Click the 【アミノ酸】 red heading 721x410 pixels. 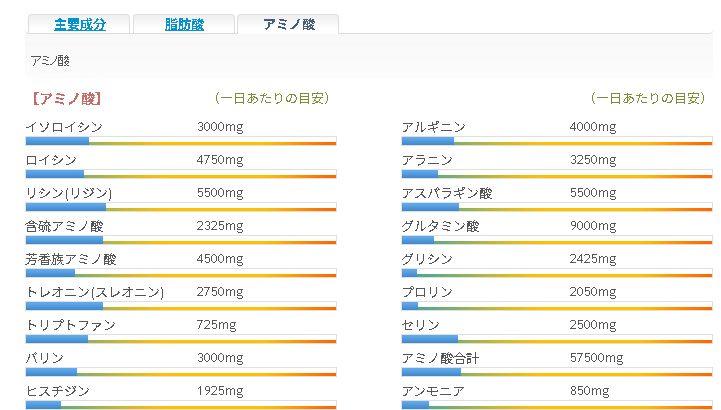[67, 98]
